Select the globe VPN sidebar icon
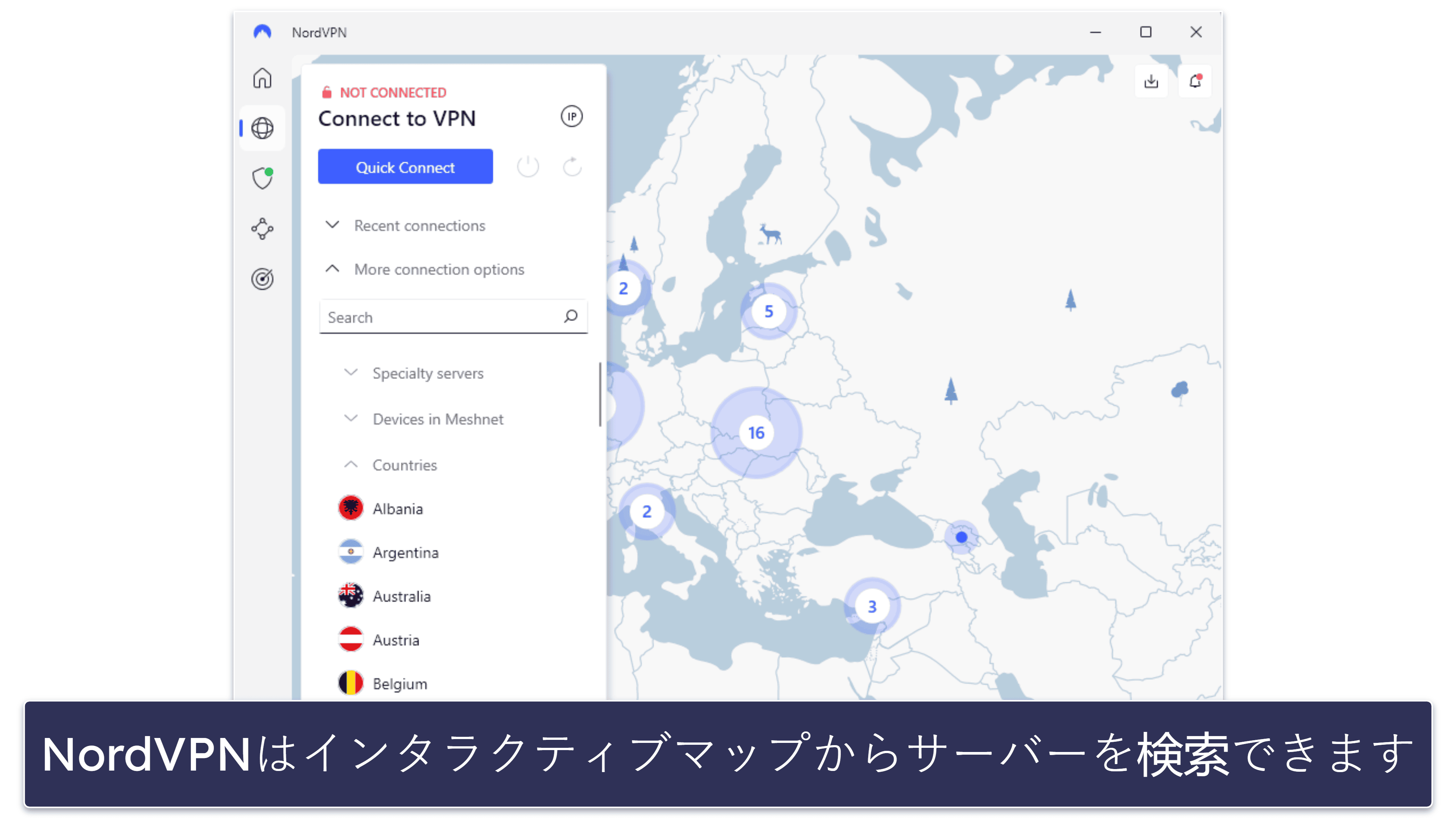Image resolution: width=1456 pixels, height=818 pixels. tap(262, 128)
